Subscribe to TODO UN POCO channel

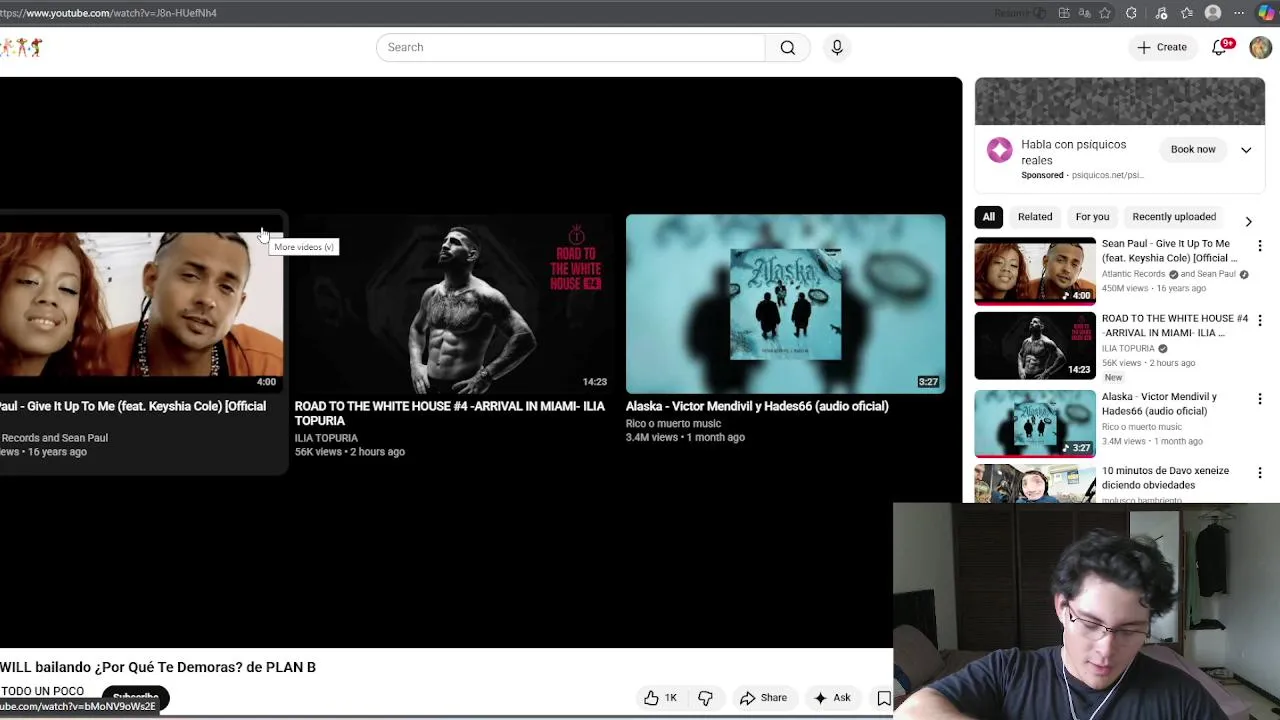(x=135, y=696)
